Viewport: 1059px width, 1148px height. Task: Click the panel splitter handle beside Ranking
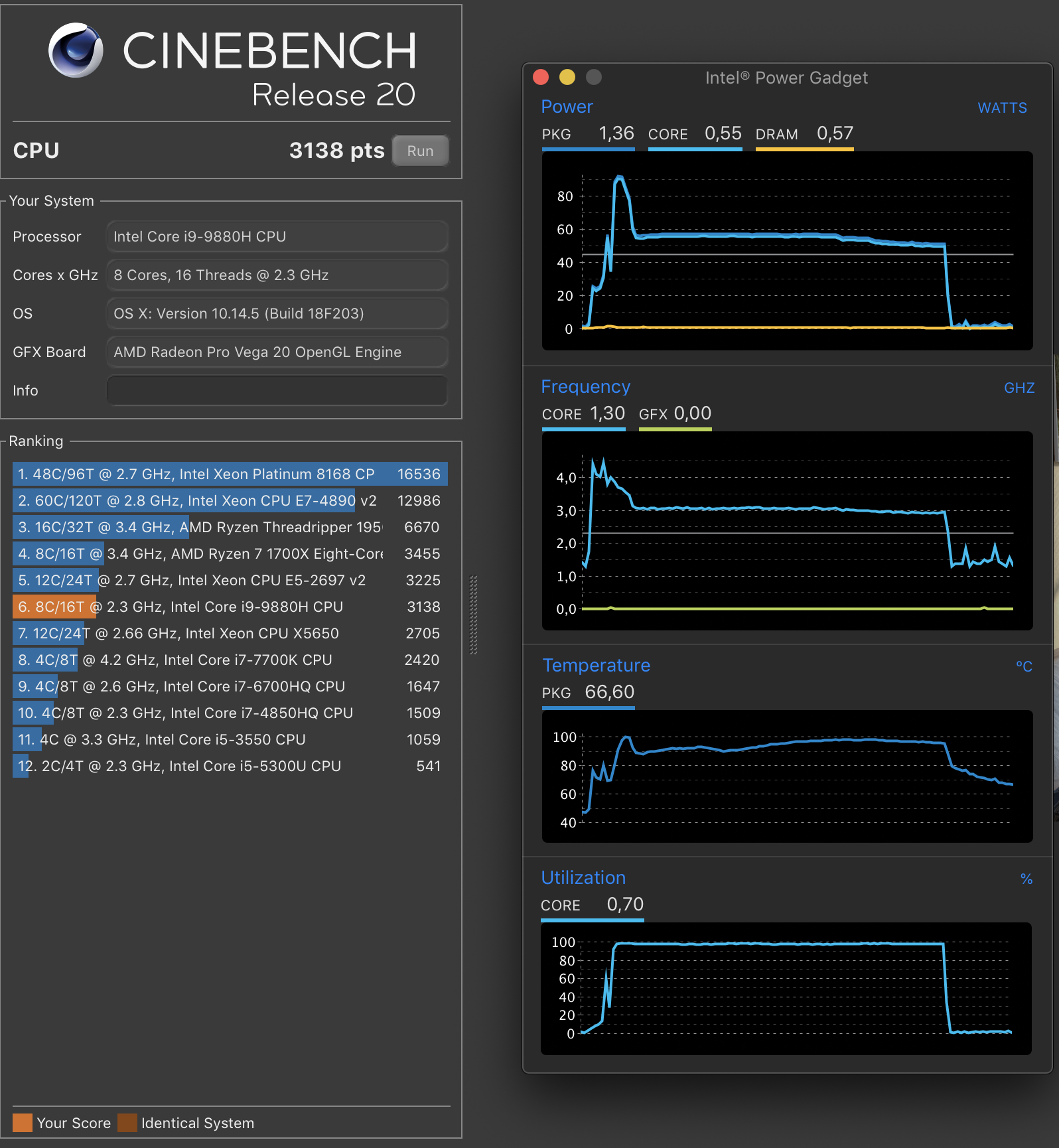pos(474,615)
